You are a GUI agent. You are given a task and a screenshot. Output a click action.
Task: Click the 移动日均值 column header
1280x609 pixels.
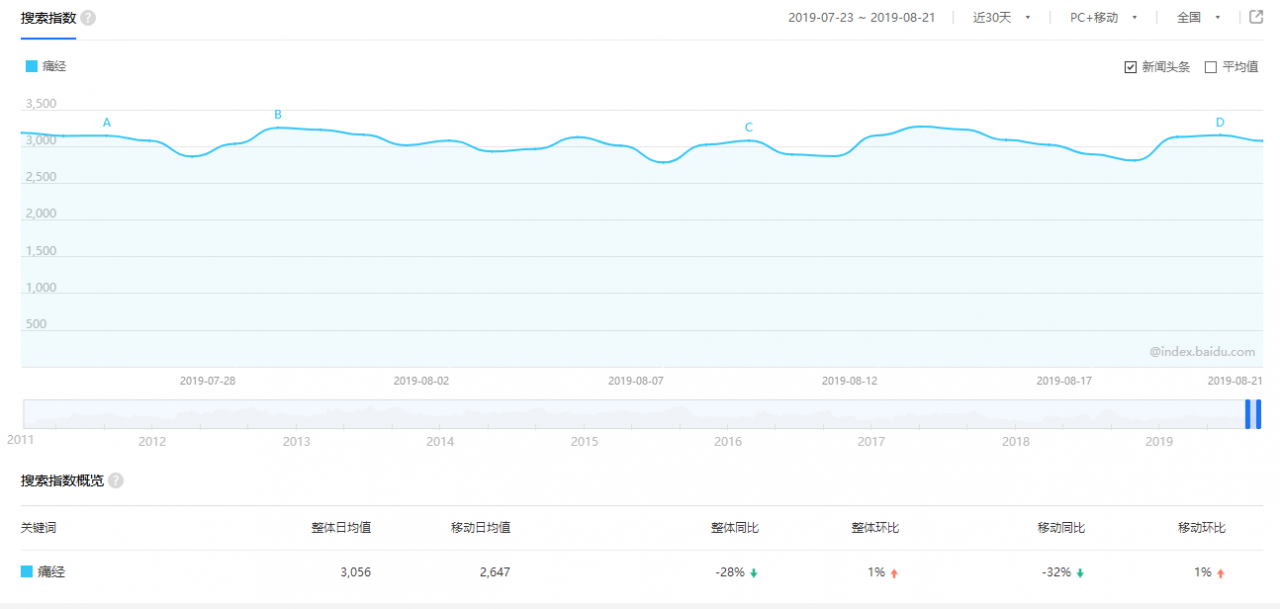tap(481, 528)
